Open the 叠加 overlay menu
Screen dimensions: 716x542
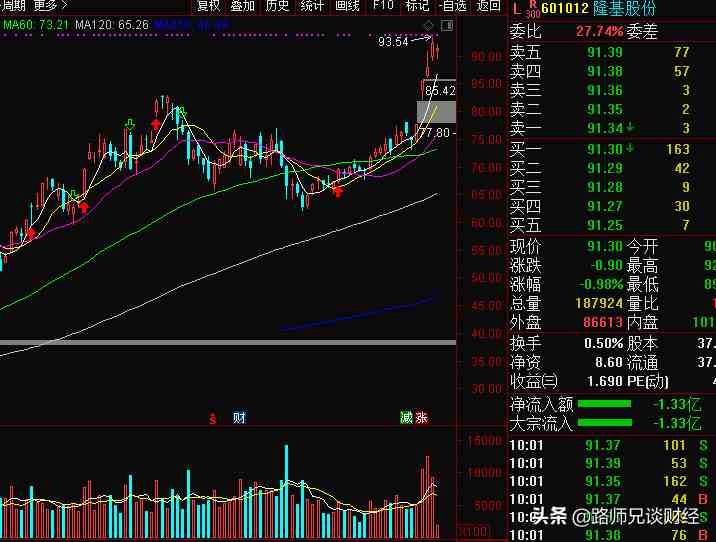pos(243,5)
